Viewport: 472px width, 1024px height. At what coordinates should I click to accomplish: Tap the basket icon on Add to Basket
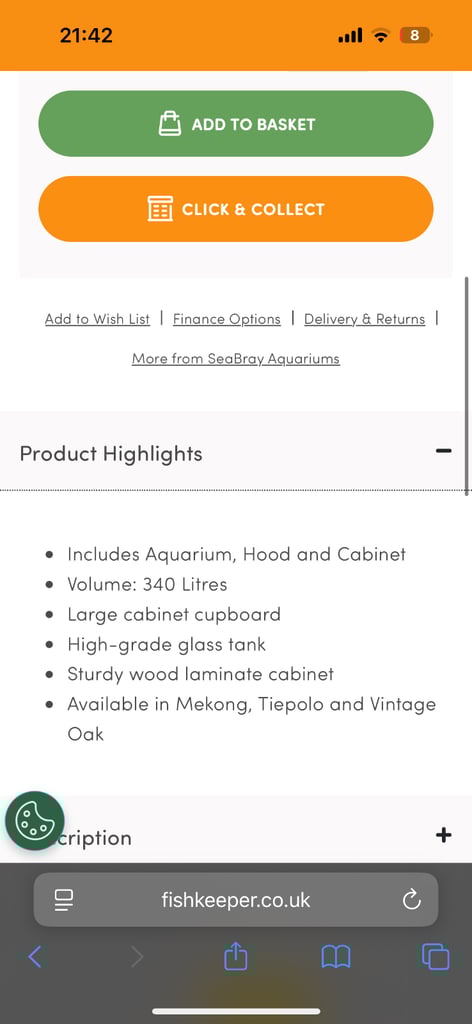click(170, 123)
